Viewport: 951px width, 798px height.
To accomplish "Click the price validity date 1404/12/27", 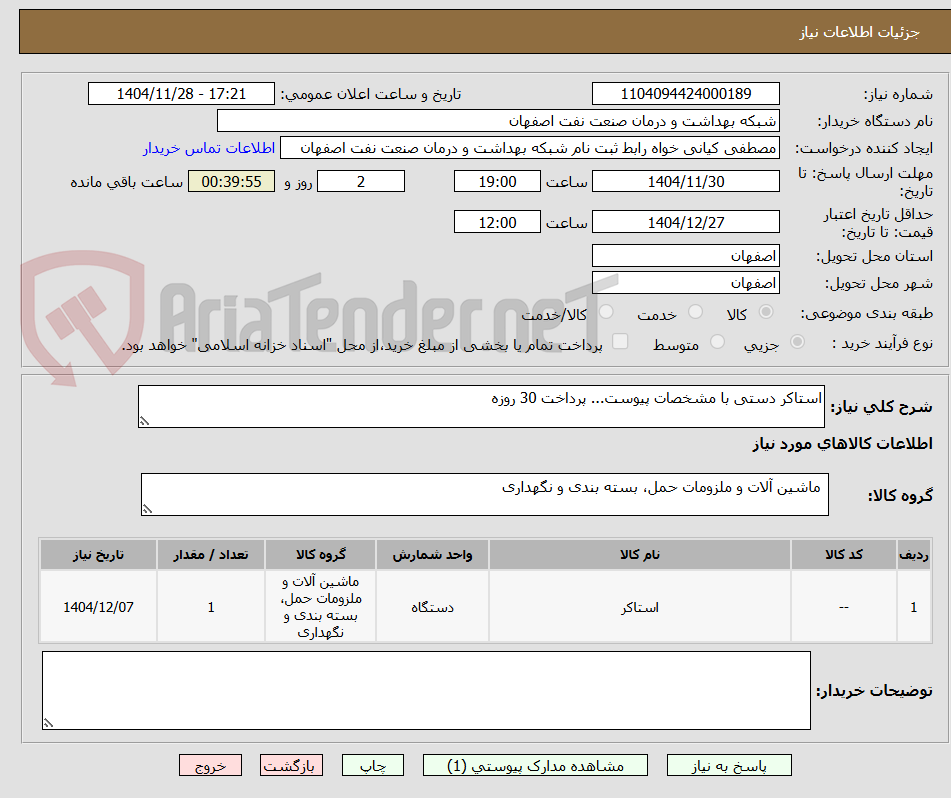I will pyautogui.click(x=685, y=222).
